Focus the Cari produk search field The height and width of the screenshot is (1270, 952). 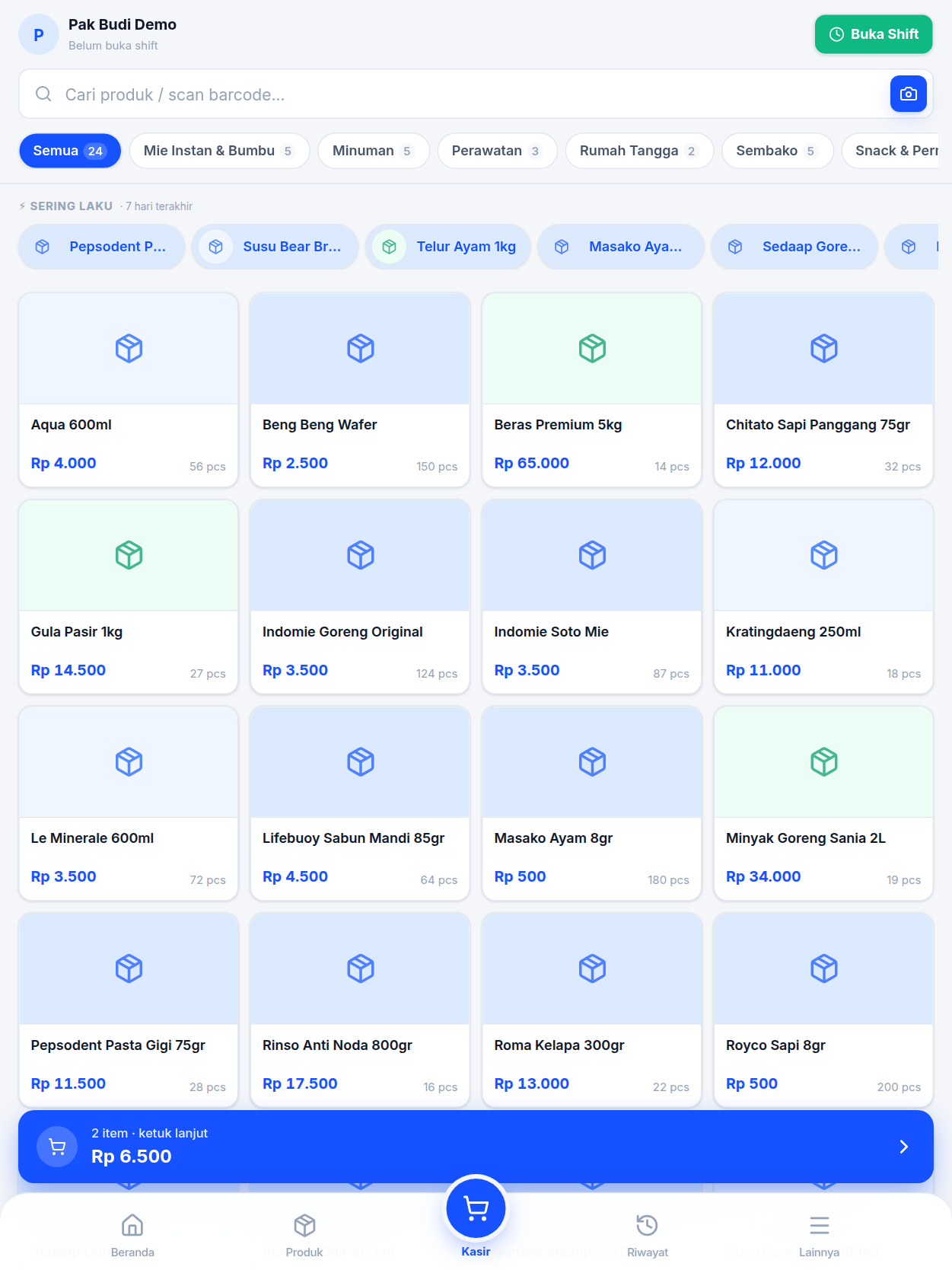pos(476,94)
